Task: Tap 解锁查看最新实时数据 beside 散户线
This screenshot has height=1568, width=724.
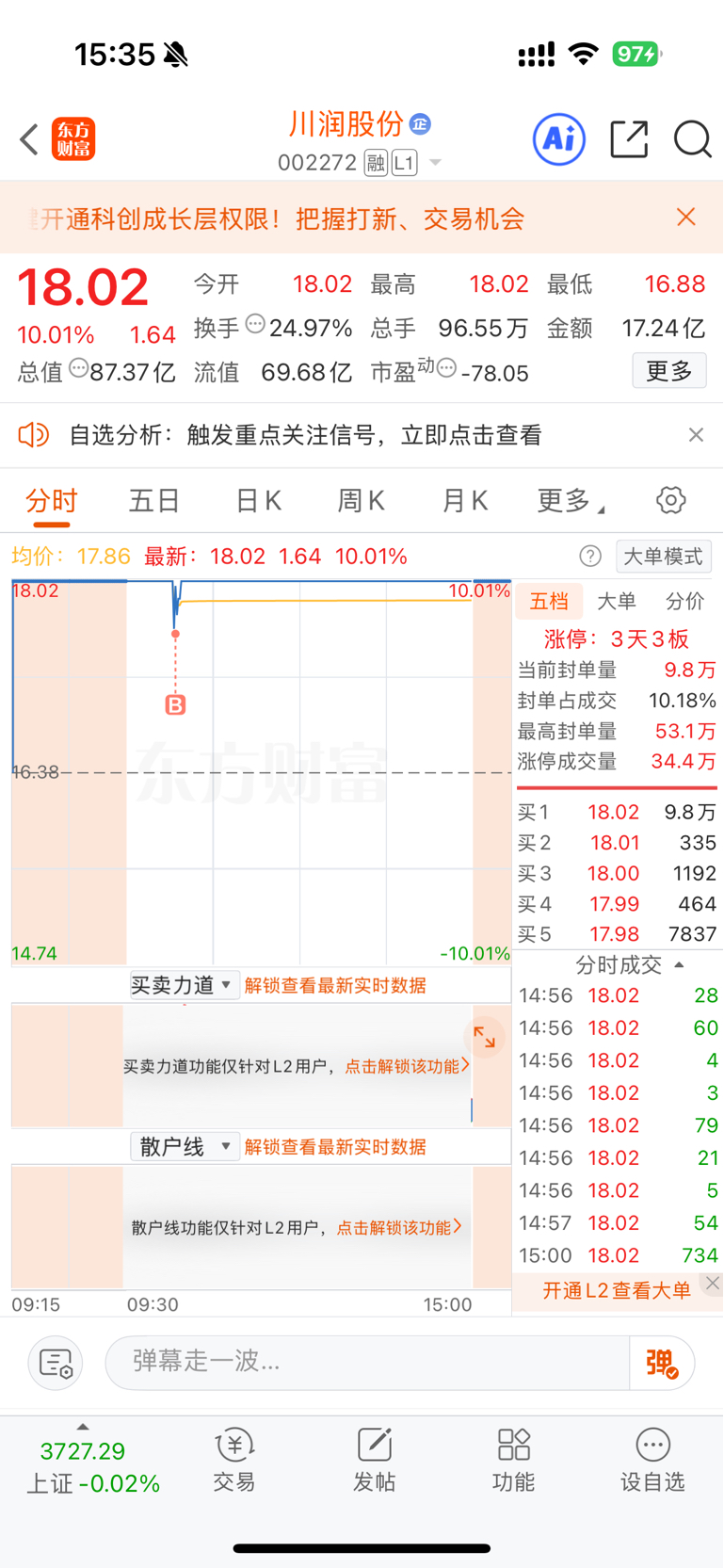Action: point(335,1147)
